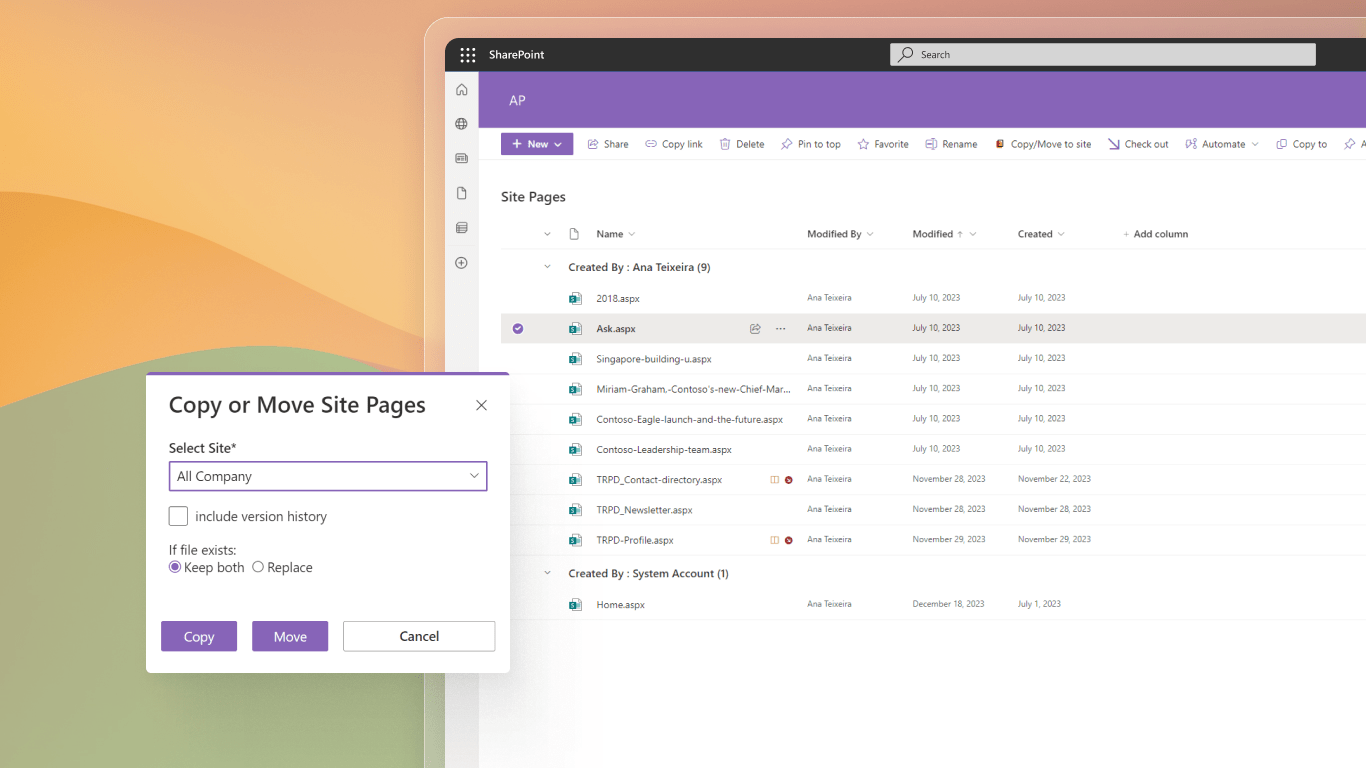This screenshot has height=768, width=1366.
Task: Open the SharePoint app launcher grid
Action: pyautogui.click(x=467, y=54)
